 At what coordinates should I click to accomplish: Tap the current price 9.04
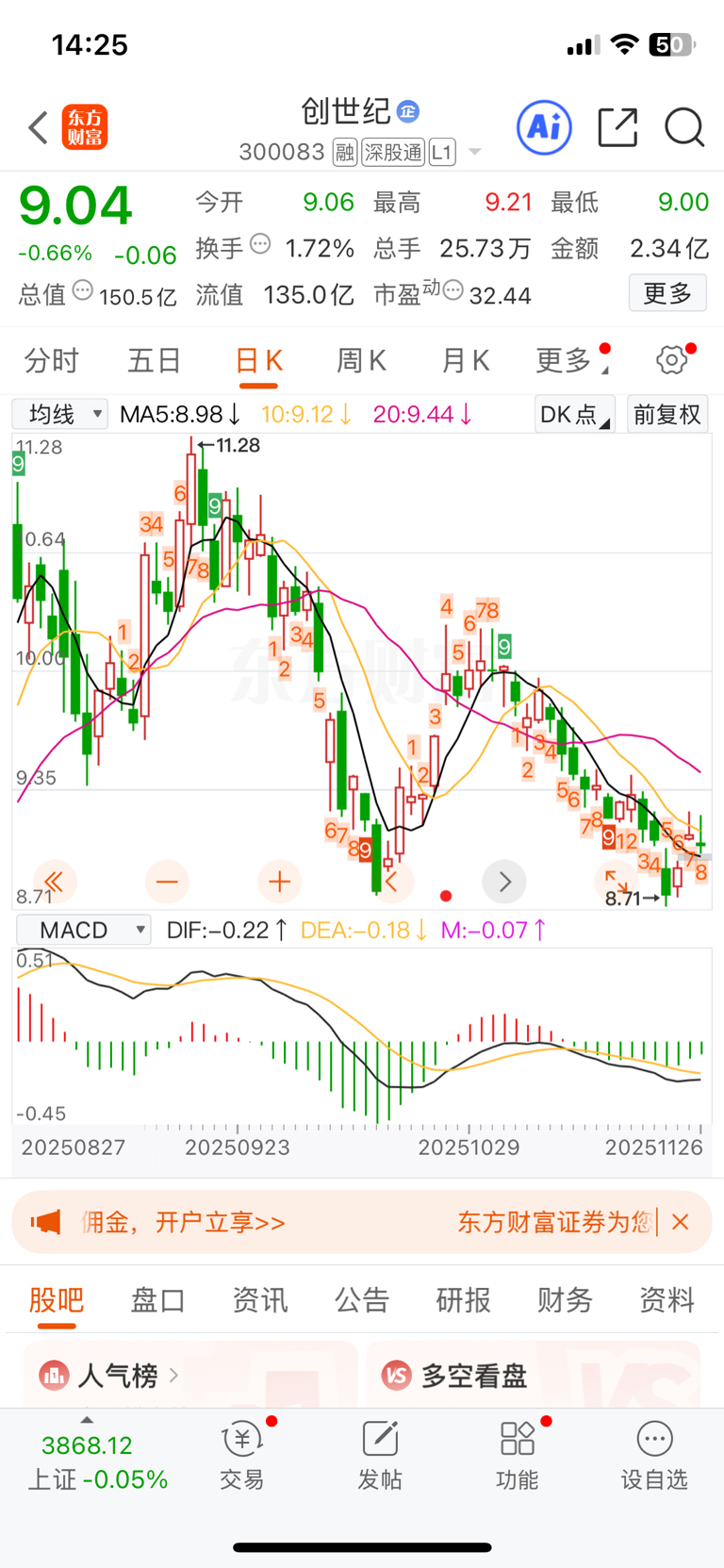coord(75,206)
